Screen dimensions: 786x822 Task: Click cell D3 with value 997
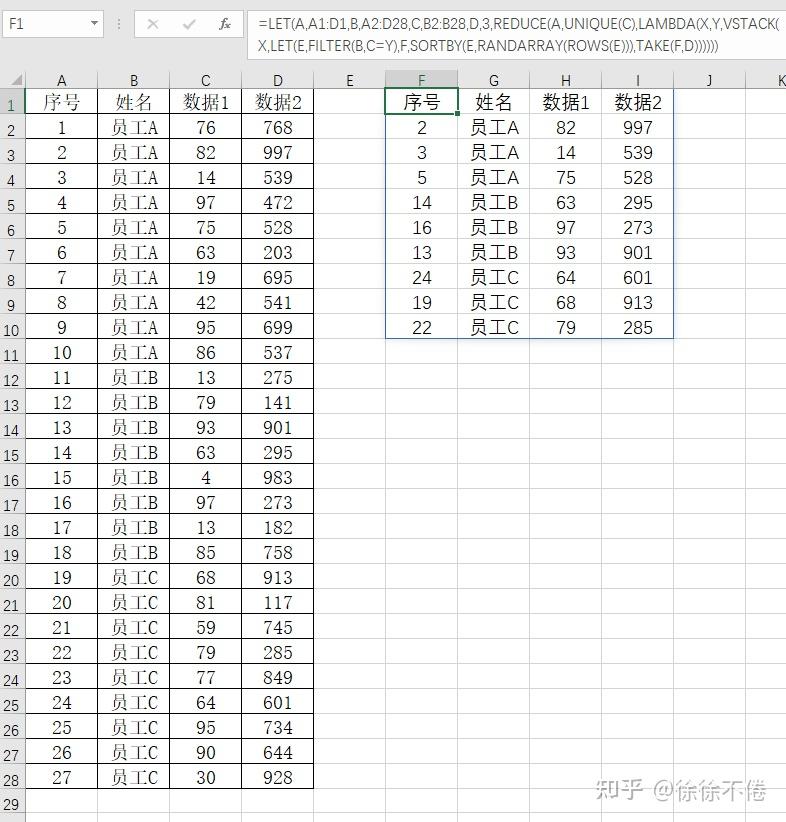277,153
